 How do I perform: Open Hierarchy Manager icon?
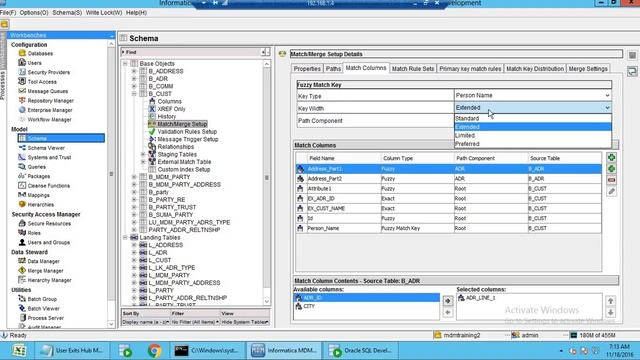[22, 280]
